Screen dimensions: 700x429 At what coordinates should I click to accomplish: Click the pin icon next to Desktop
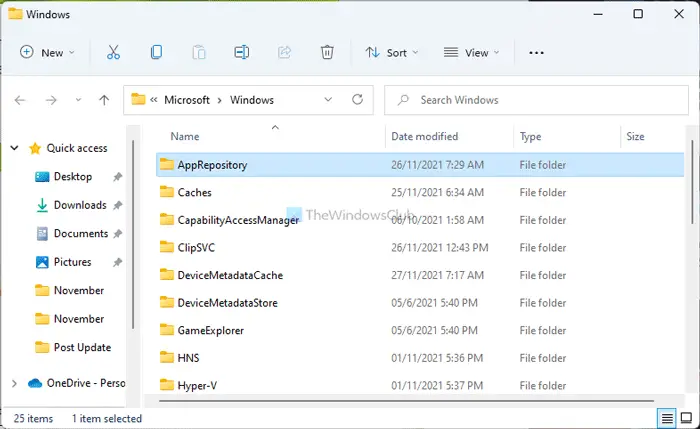(x=117, y=177)
